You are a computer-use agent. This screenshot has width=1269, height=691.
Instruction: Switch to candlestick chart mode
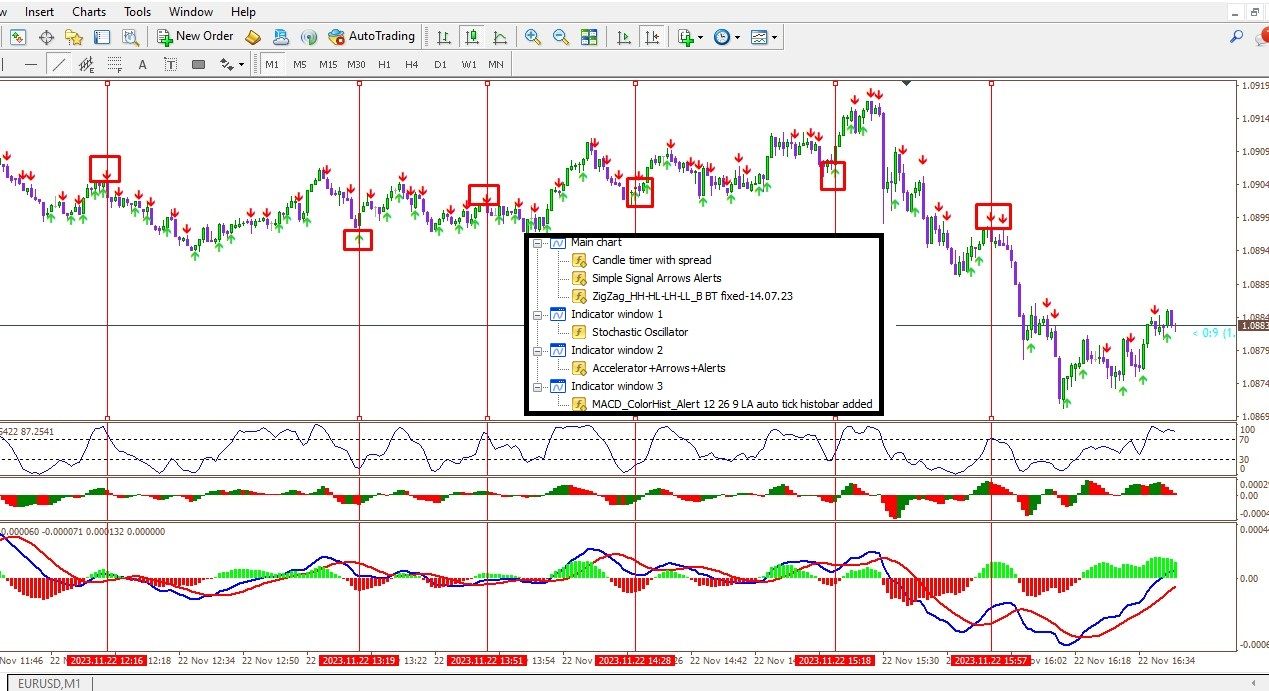coord(471,37)
